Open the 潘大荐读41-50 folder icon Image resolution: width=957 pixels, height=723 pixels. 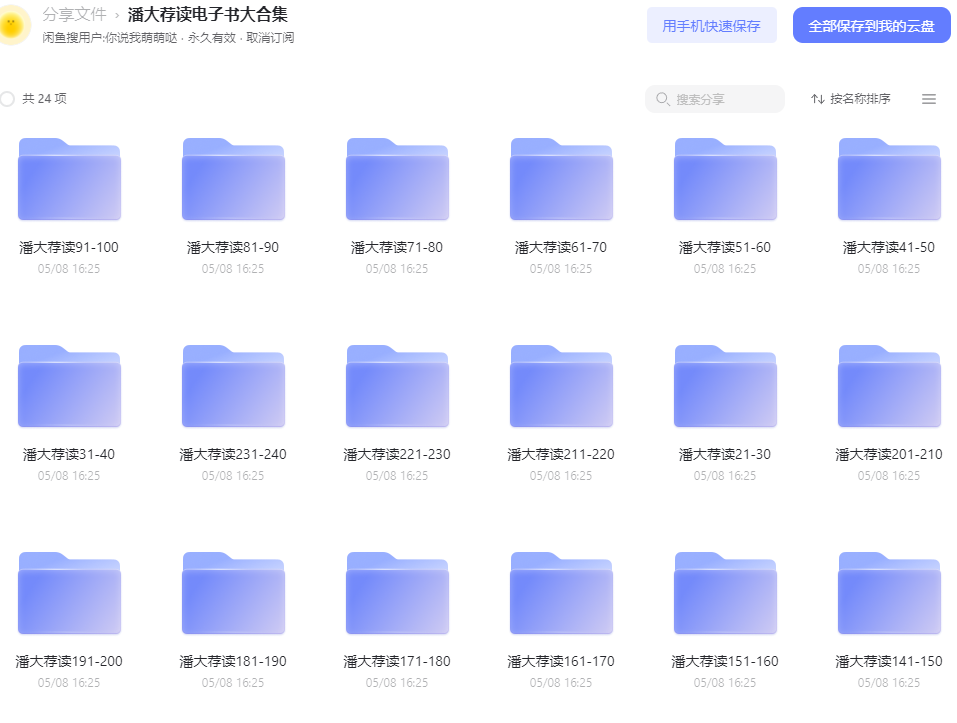click(889, 179)
